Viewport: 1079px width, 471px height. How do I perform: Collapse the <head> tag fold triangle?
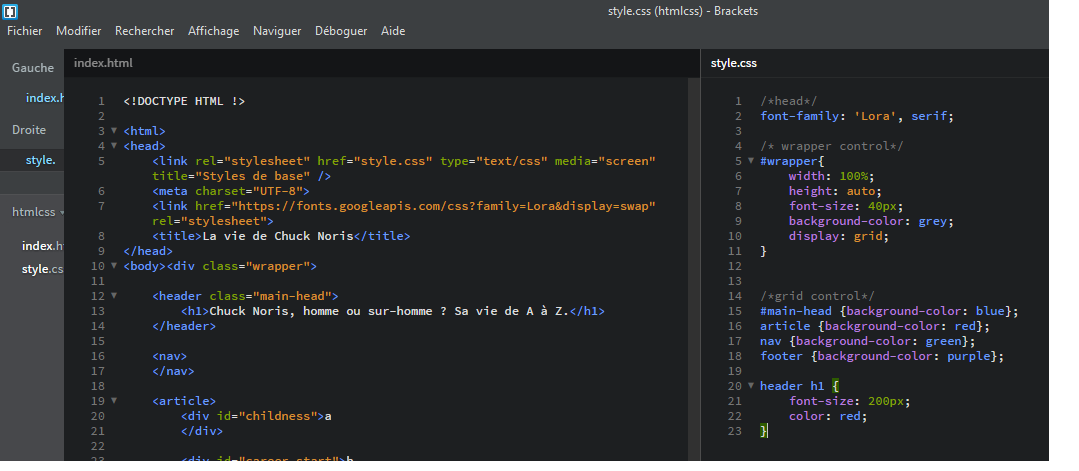click(x=114, y=145)
